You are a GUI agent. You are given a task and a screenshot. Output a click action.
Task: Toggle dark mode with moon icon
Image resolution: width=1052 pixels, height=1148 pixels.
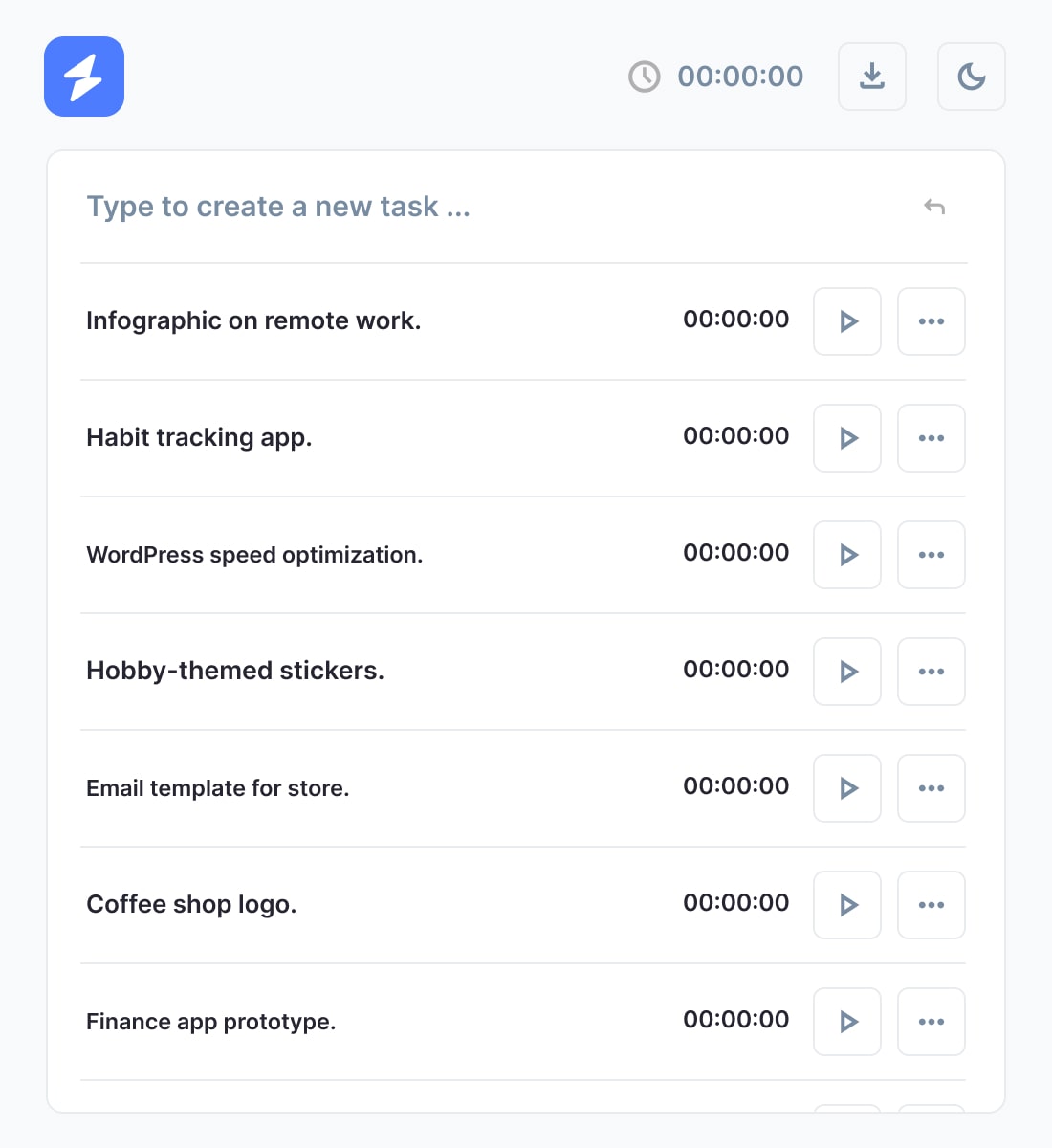tap(971, 77)
